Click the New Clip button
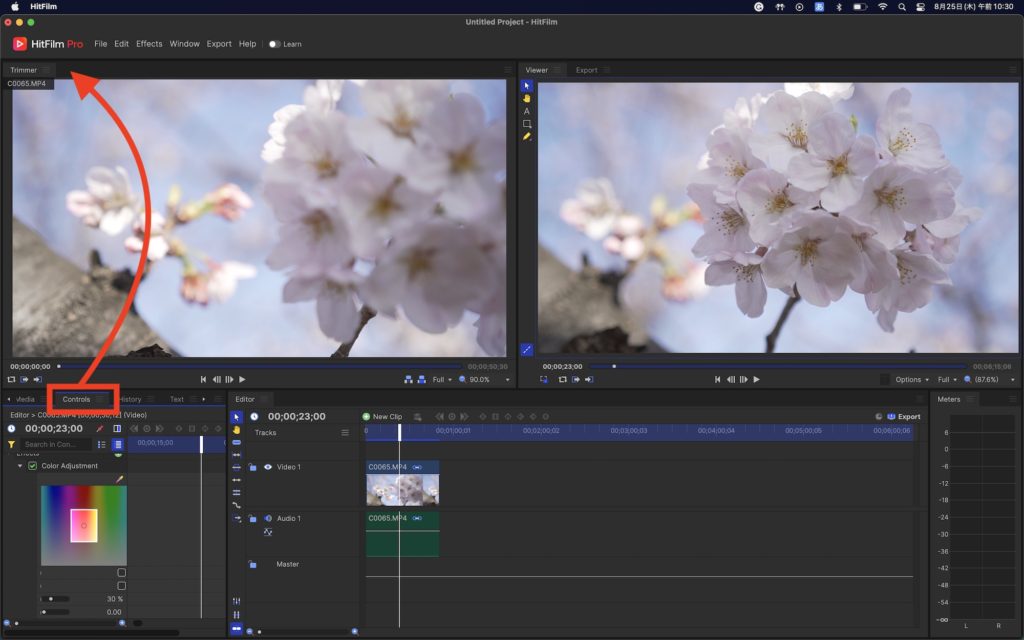 pos(382,416)
